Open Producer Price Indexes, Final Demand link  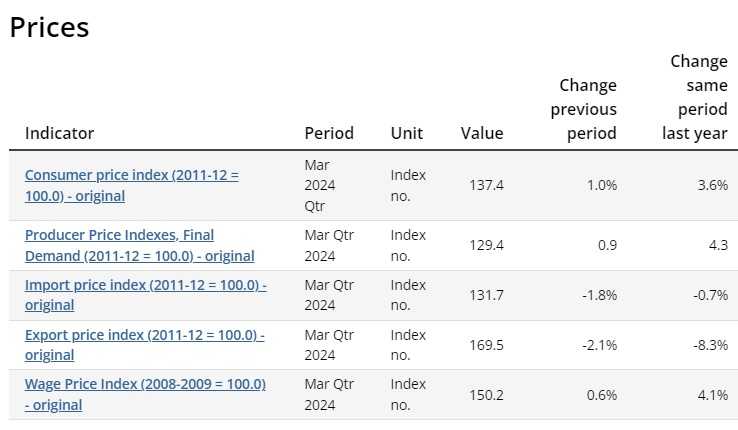click(x=120, y=235)
